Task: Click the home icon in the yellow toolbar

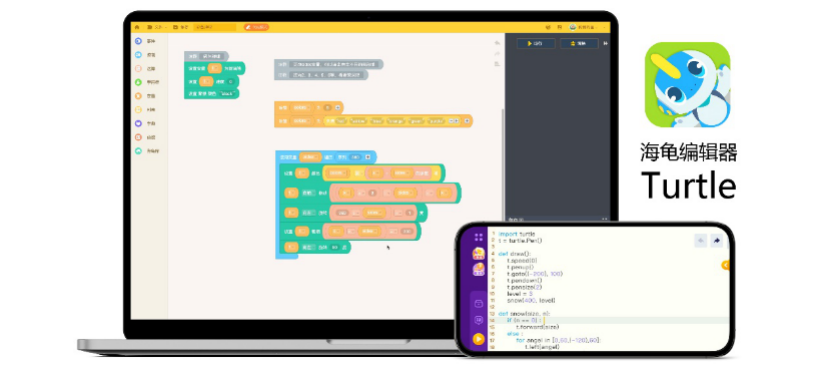Action: [x=137, y=27]
